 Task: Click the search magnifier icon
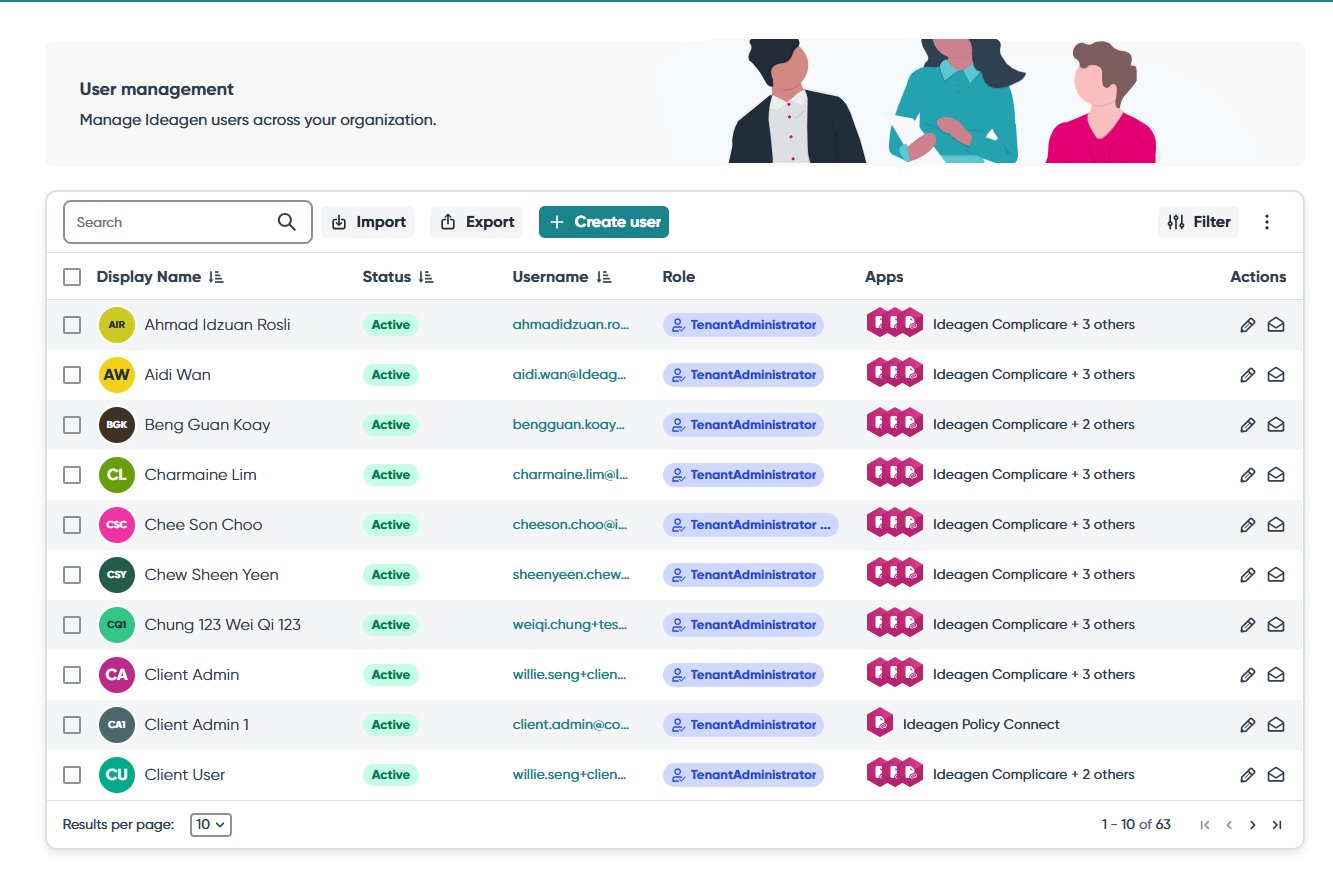[x=287, y=222]
